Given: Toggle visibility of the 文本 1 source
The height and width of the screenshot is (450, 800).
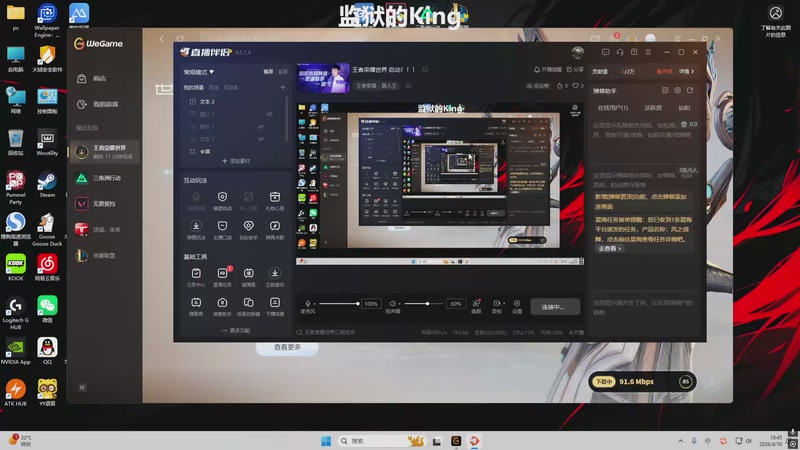Looking at the screenshot, I should click(261, 139).
